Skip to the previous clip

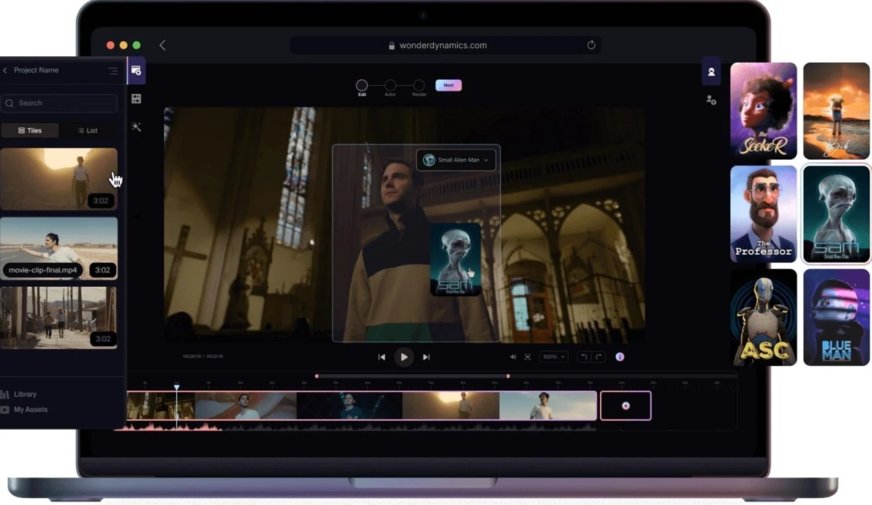tap(382, 357)
